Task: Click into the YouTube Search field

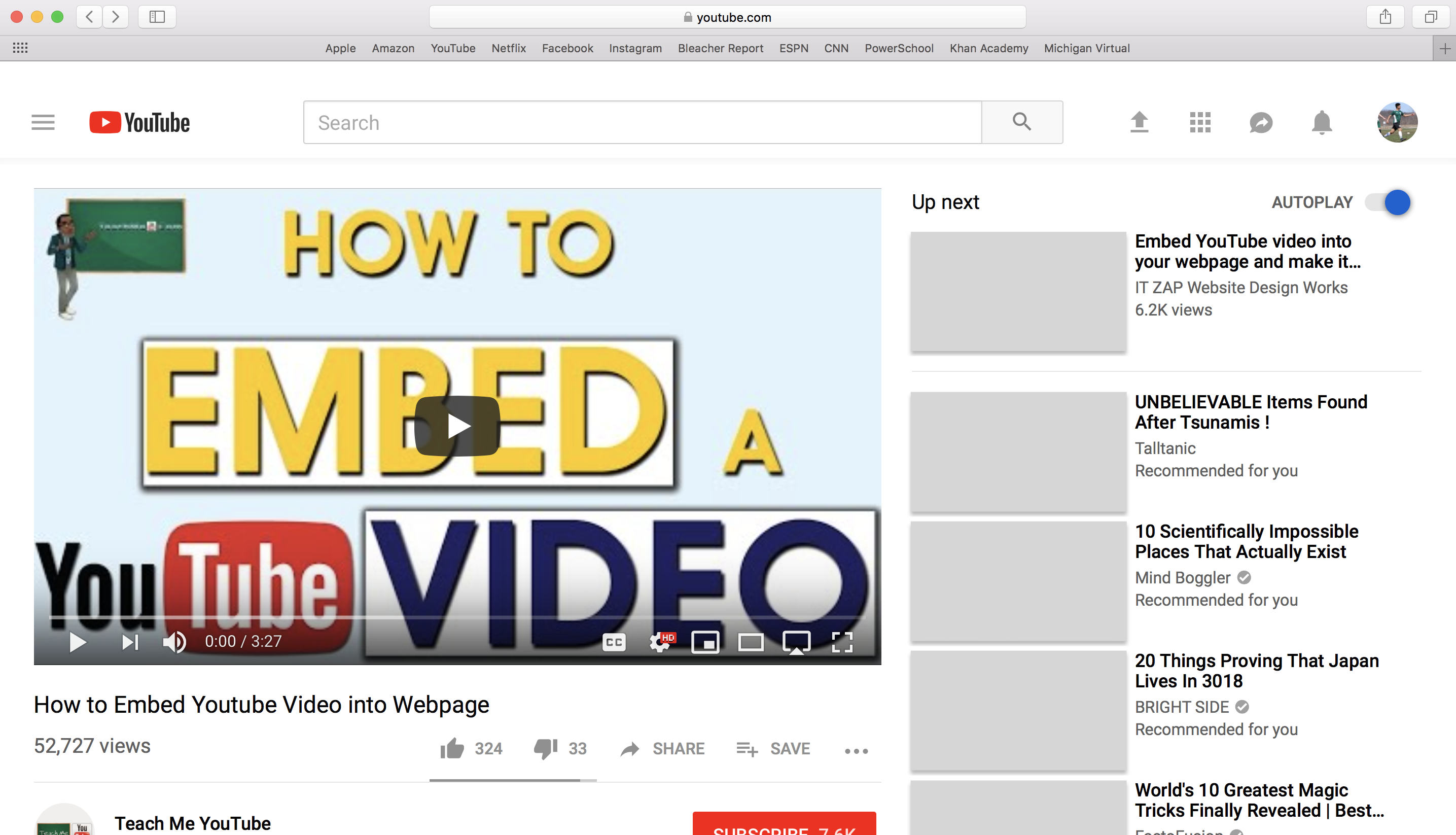Action: pos(642,122)
